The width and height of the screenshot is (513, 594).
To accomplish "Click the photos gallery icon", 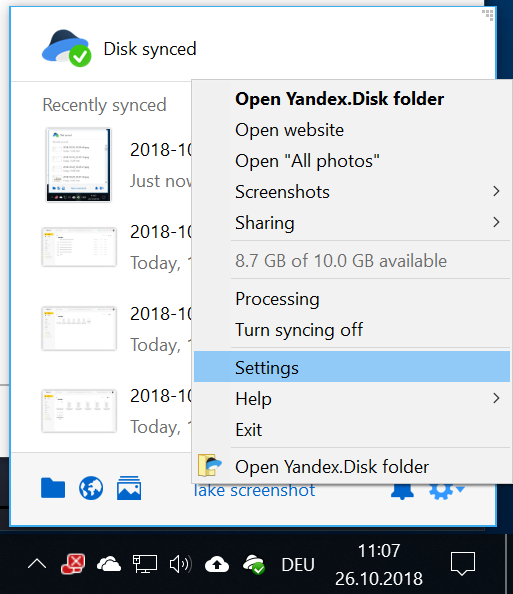I will pos(129,488).
